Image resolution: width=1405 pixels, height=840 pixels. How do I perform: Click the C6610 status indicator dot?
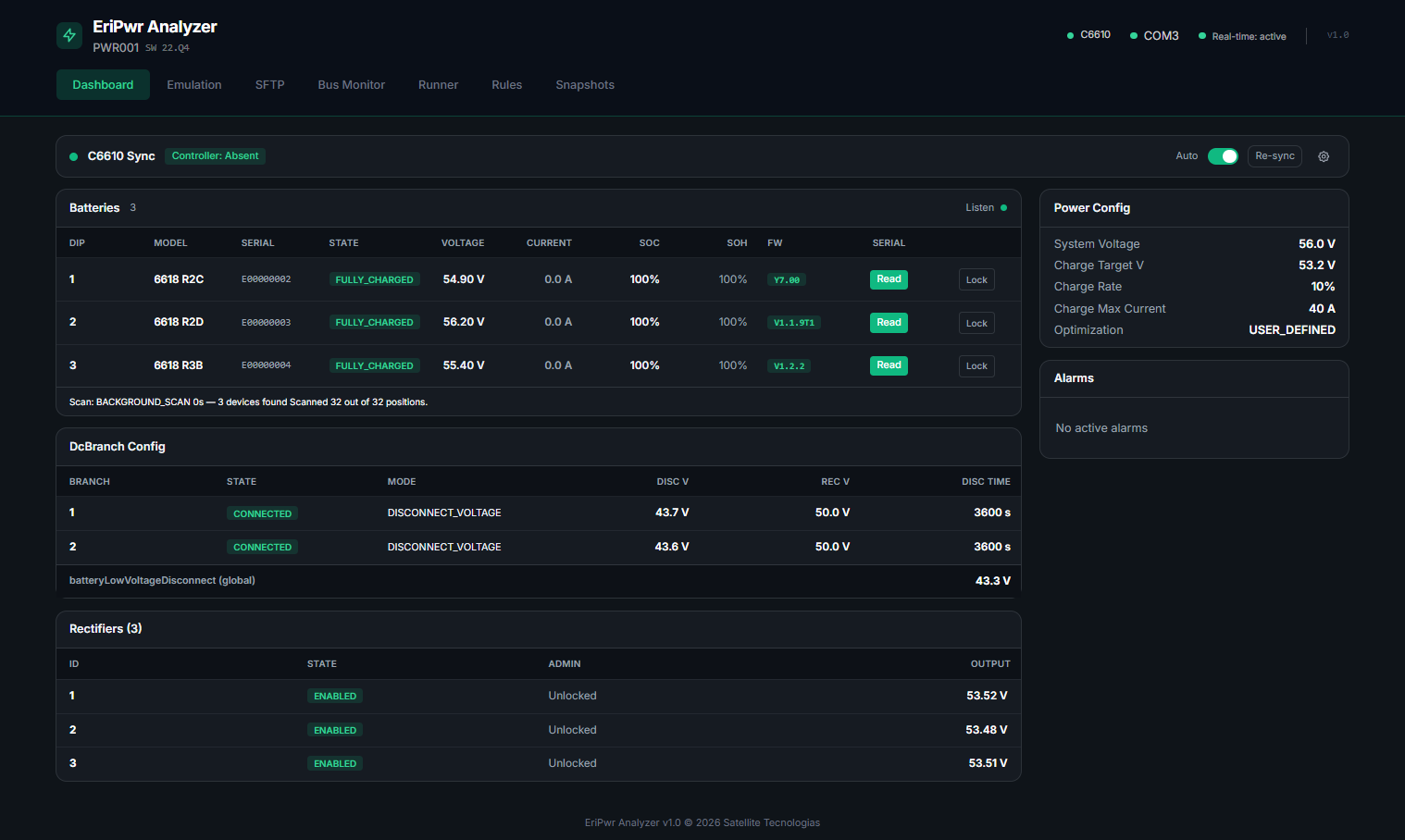click(x=1069, y=34)
